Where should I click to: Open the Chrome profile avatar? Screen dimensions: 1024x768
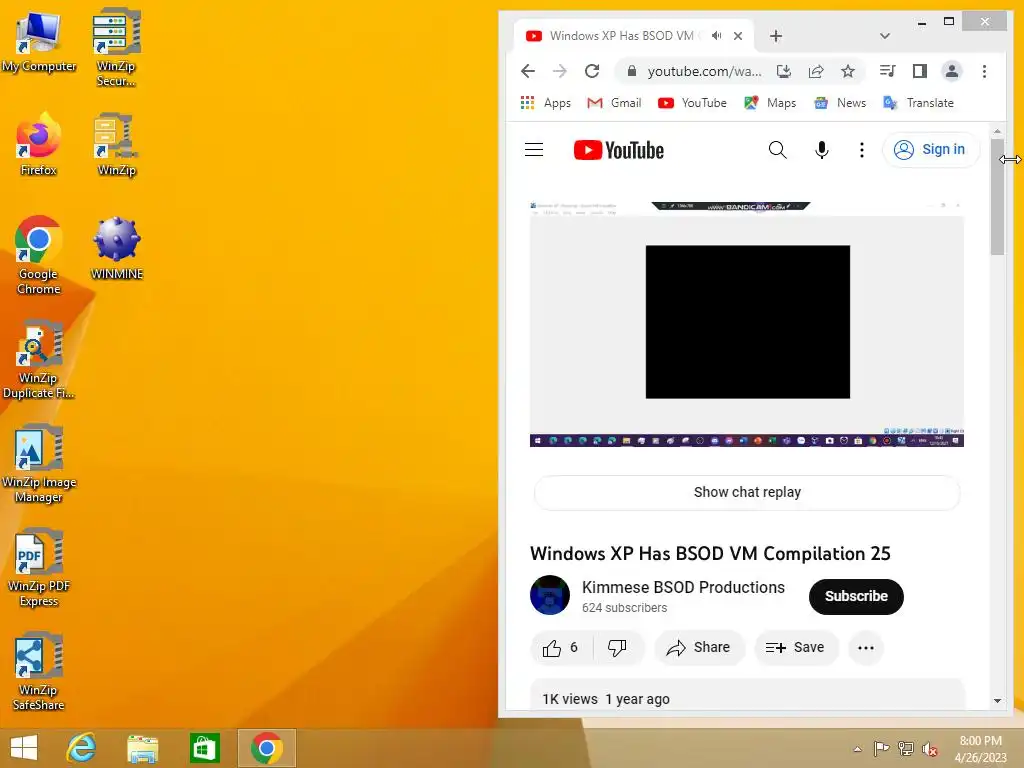point(952,71)
